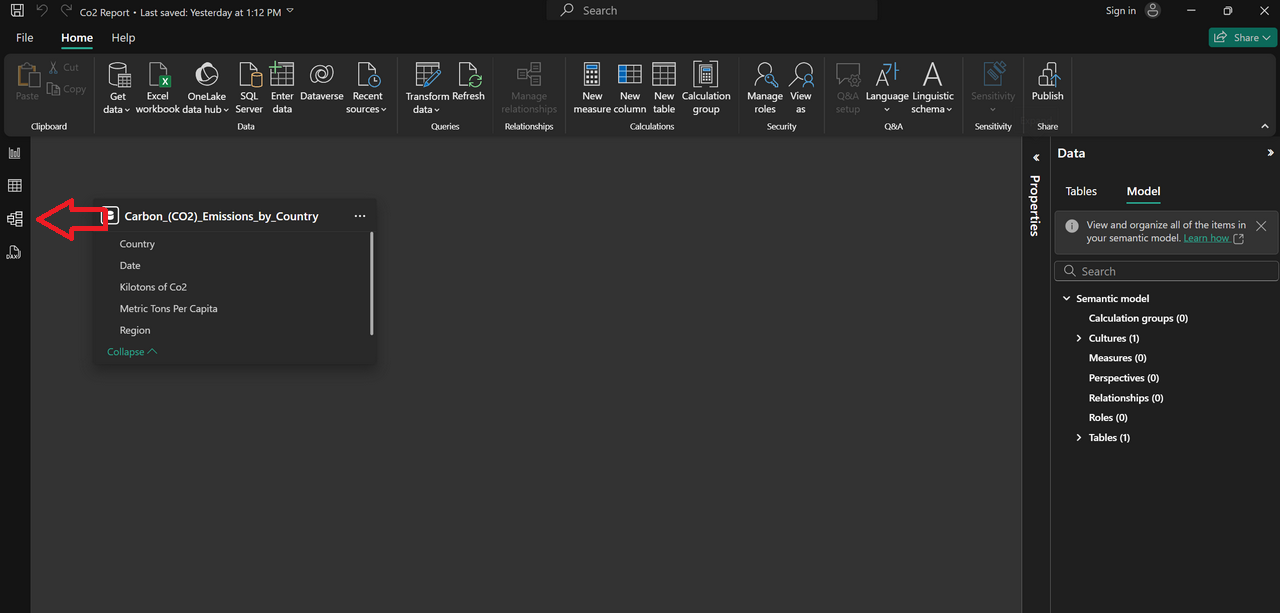Select the Date field
Image resolution: width=1280 pixels, height=613 pixels.
point(130,266)
